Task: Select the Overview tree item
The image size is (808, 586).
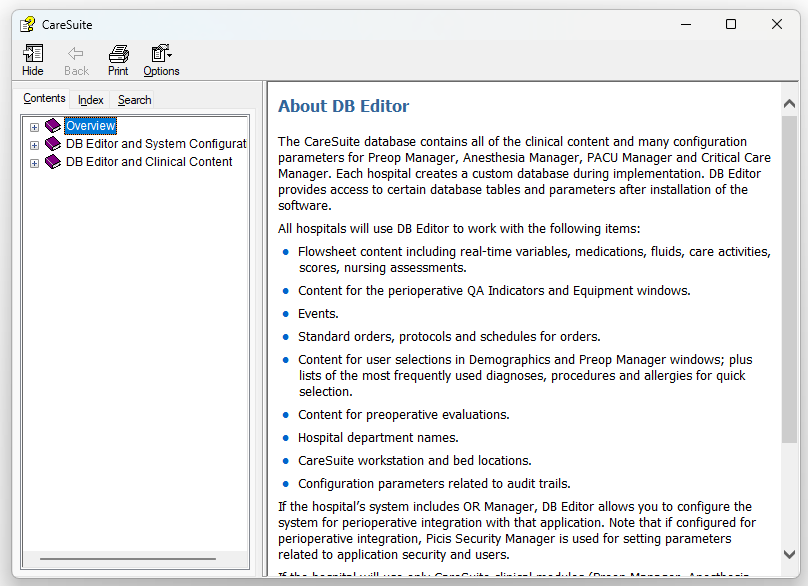Action: click(x=91, y=126)
